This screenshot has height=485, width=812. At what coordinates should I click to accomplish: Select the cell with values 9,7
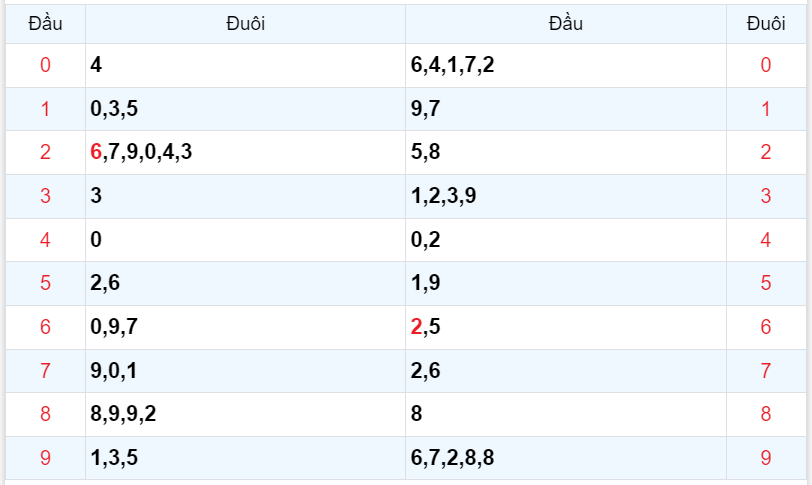click(425, 109)
